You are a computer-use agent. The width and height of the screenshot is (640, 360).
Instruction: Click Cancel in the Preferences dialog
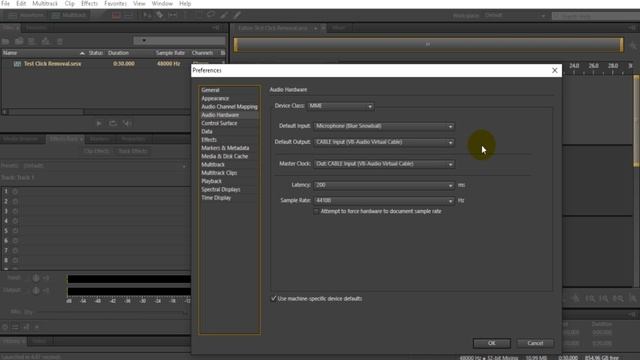(535, 343)
